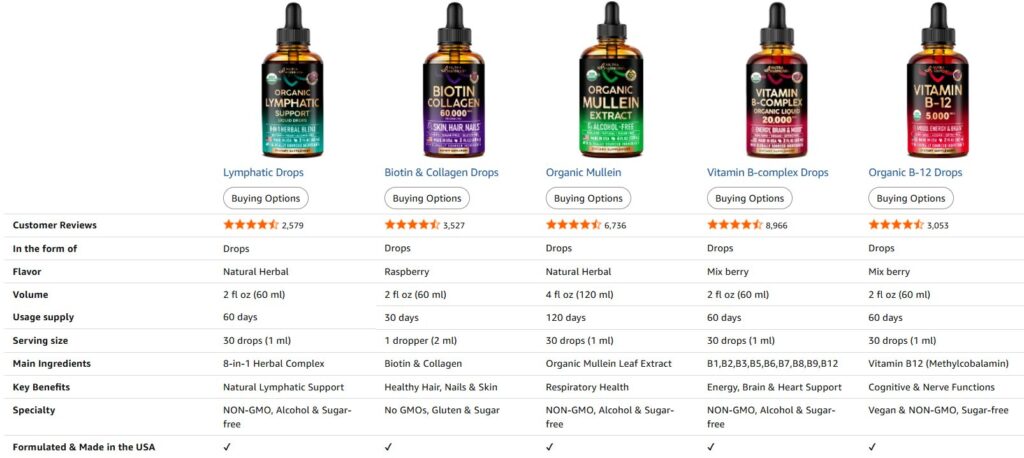
Task: Click Buying Options for Organic Mullein
Action: [588, 198]
